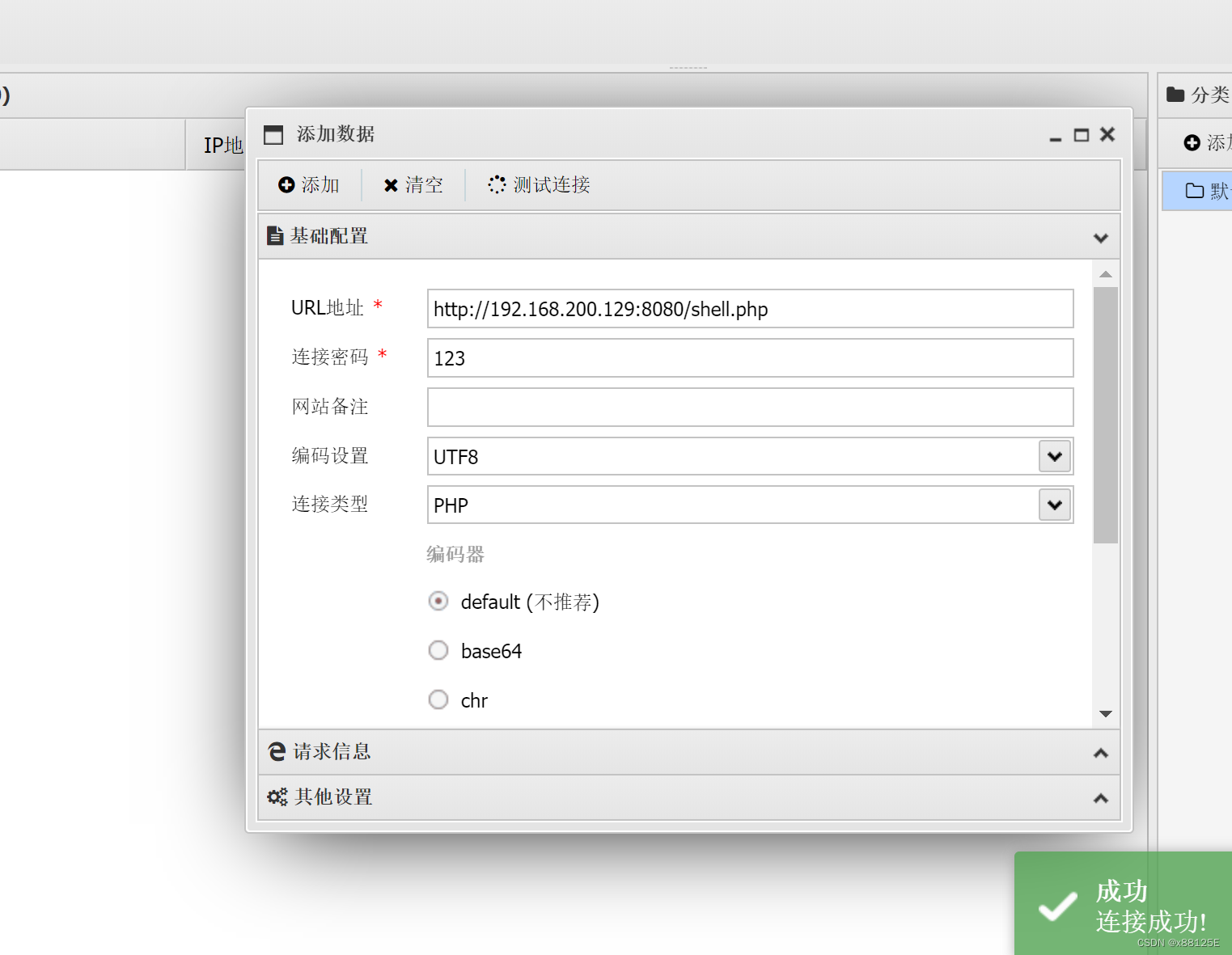Select the default category folder in right panel
This screenshot has height=955, width=1232.
pos(1197,191)
